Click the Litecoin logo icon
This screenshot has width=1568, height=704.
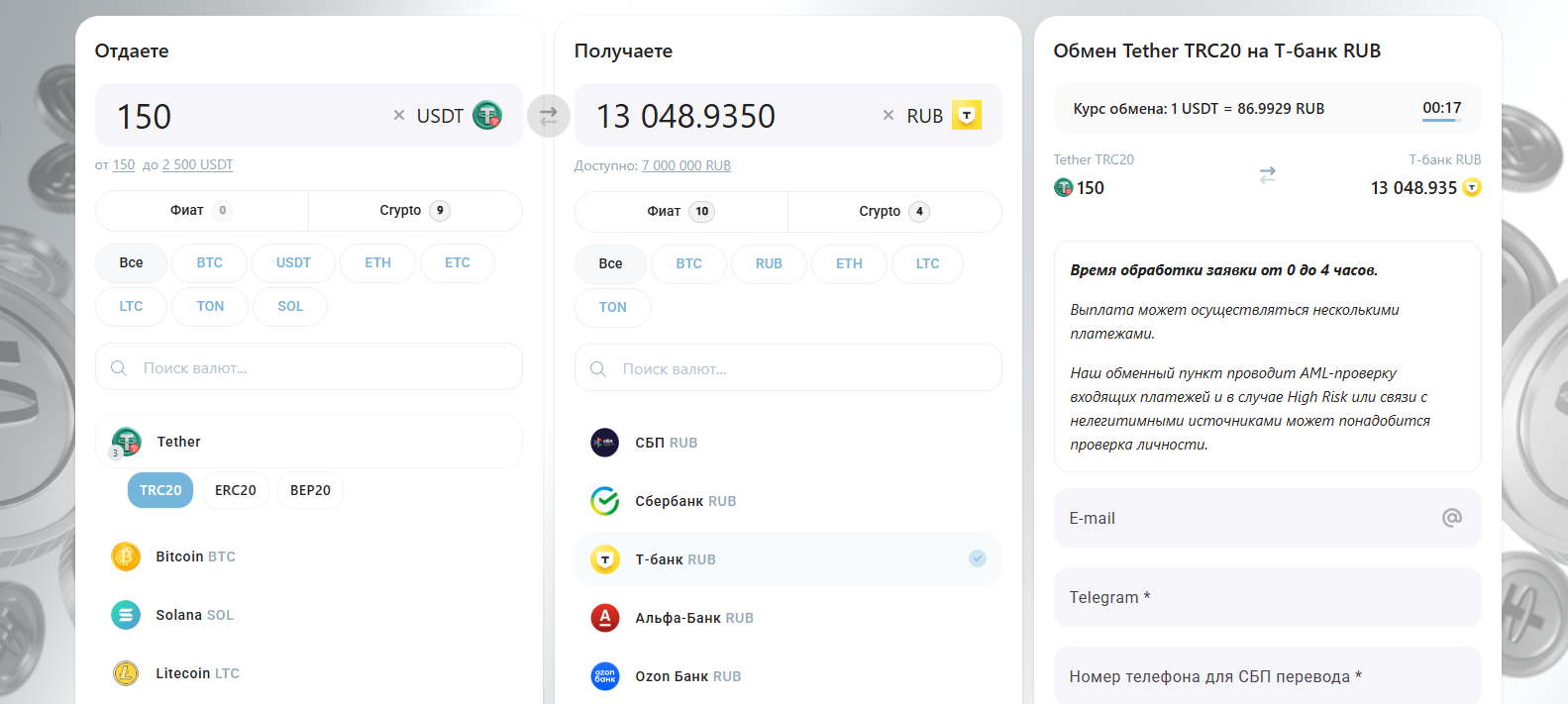[126, 673]
